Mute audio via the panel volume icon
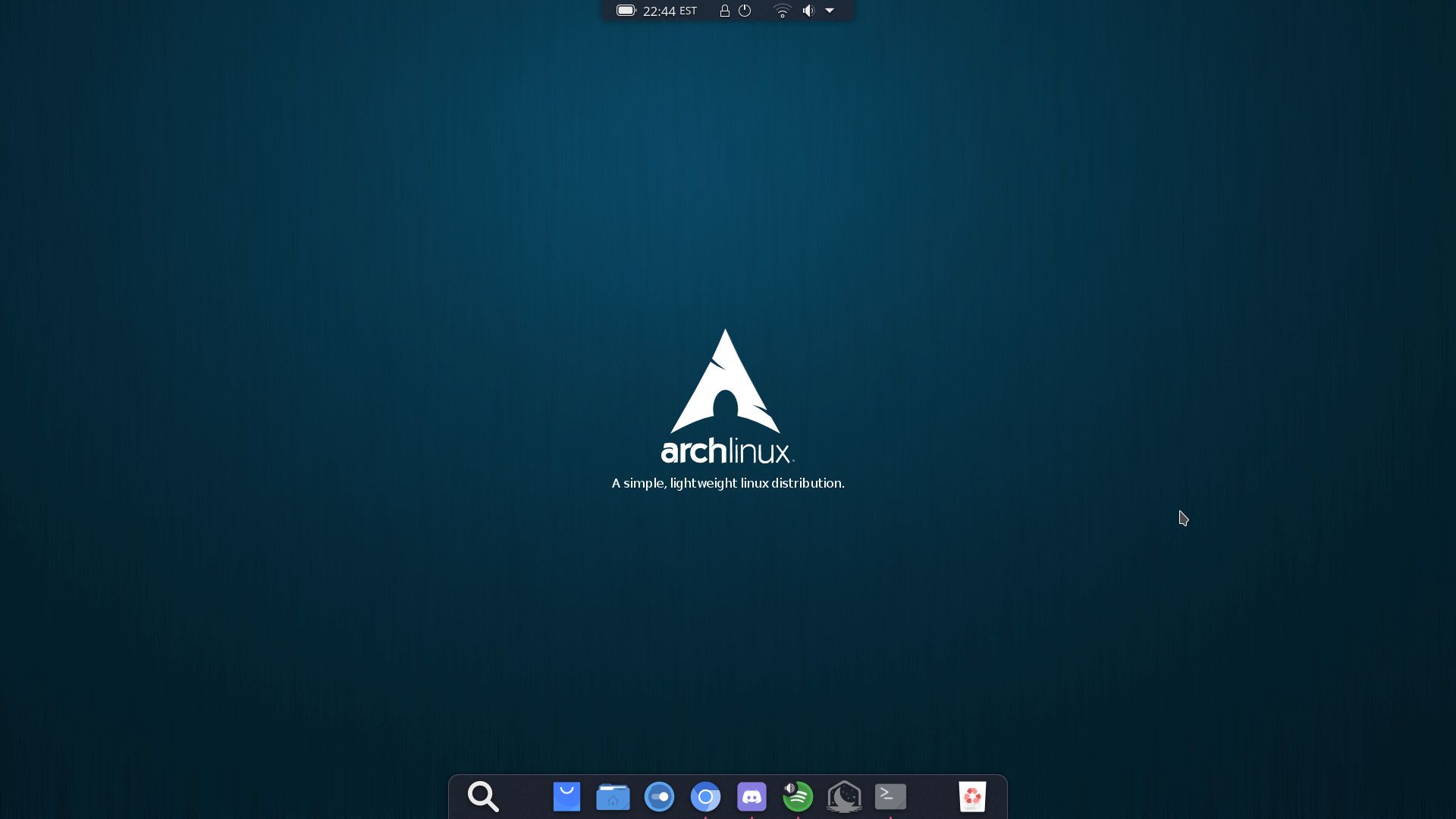The width and height of the screenshot is (1456, 819). (808, 11)
